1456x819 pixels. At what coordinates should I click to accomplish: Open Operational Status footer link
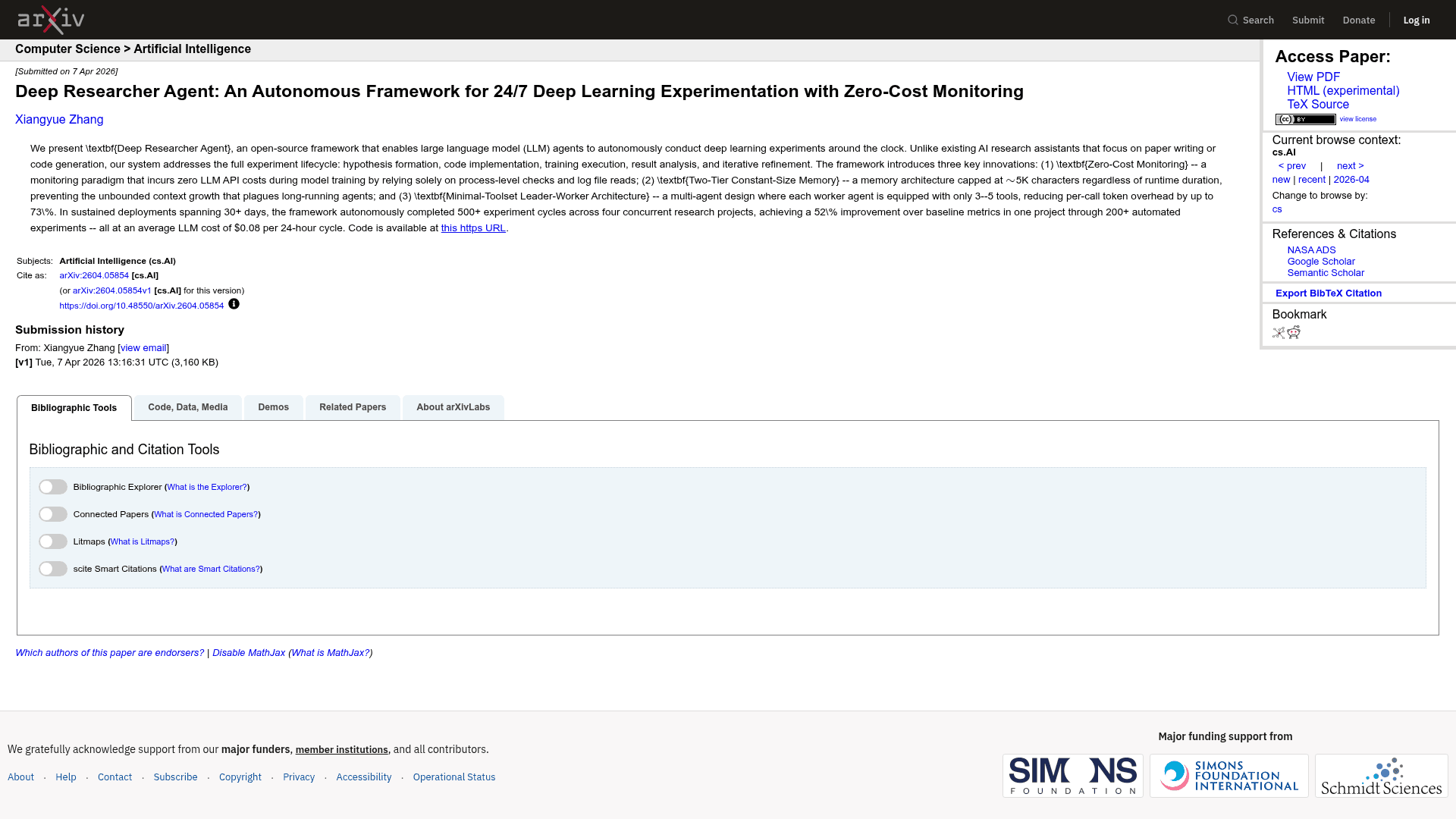(454, 777)
